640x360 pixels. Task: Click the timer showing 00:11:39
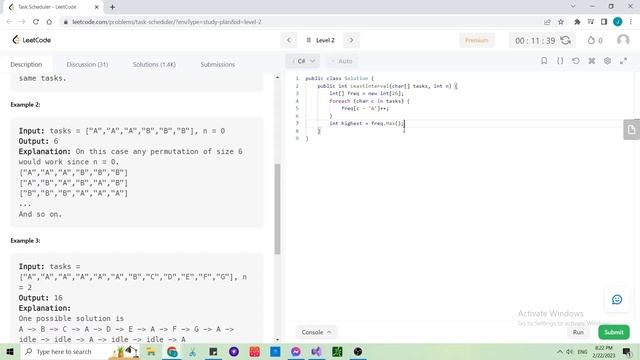pyautogui.click(x=535, y=40)
